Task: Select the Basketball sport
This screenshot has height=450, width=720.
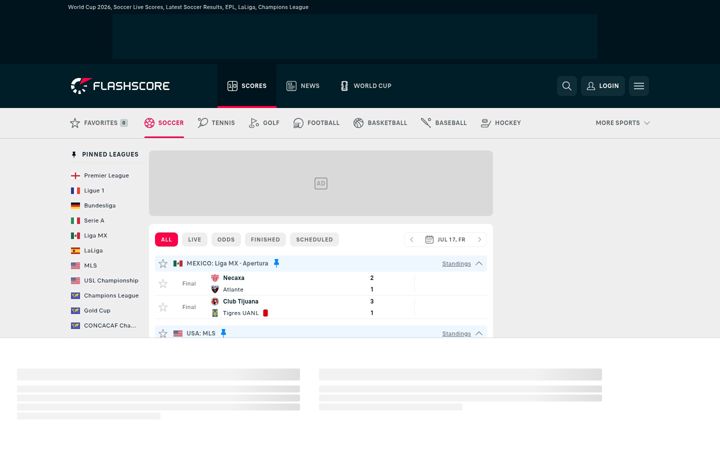Action: pyautogui.click(x=380, y=123)
